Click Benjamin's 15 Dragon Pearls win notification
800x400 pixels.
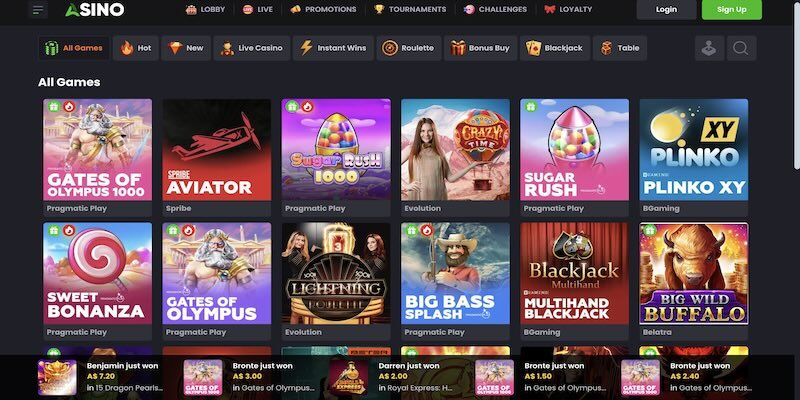click(101, 378)
